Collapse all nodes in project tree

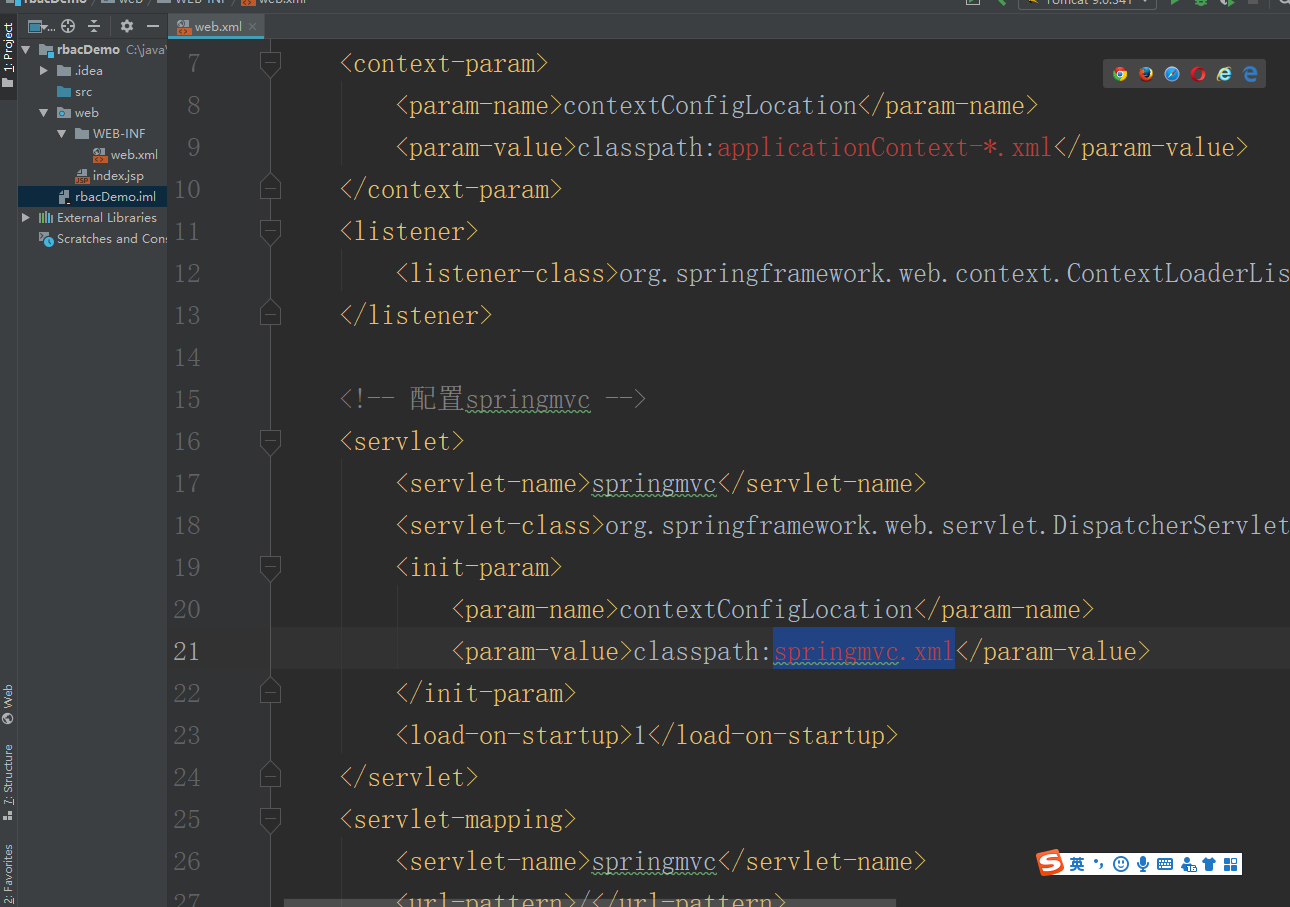pyautogui.click(x=94, y=26)
